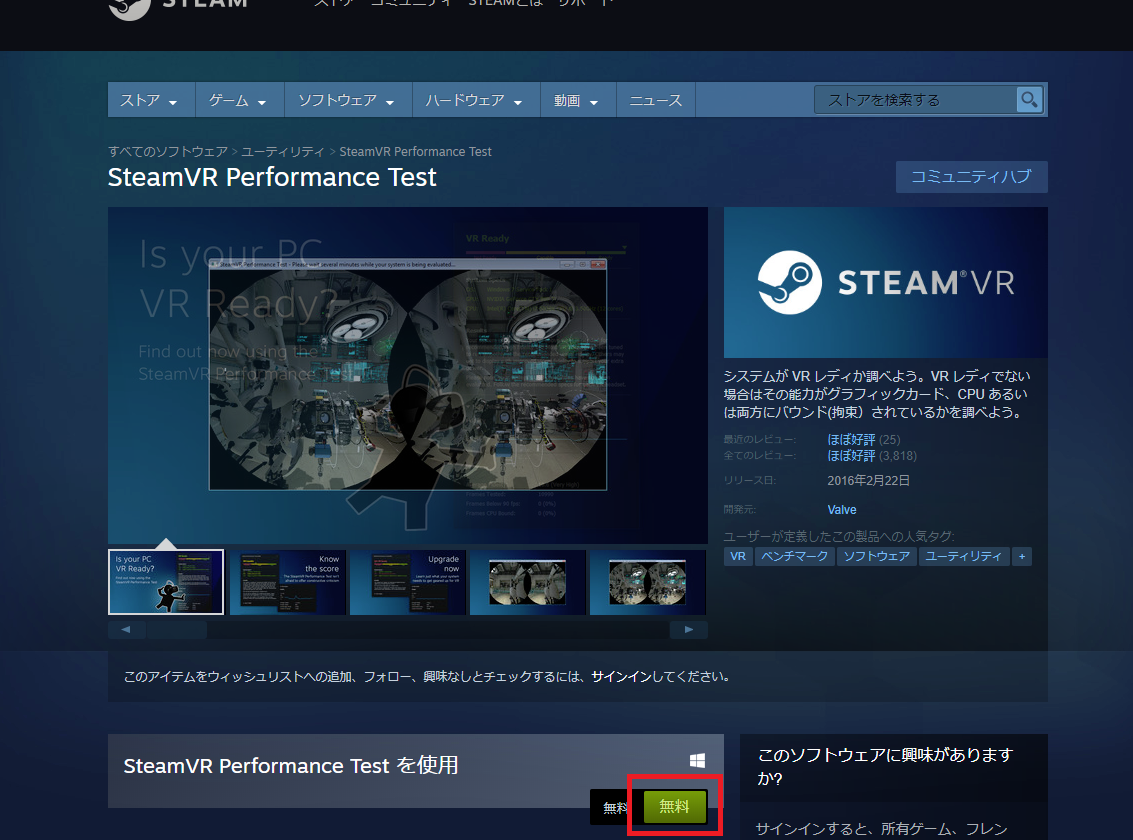Open the ゲーム dropdown menu
The image size is (1133, 840).
click(238, 100)
